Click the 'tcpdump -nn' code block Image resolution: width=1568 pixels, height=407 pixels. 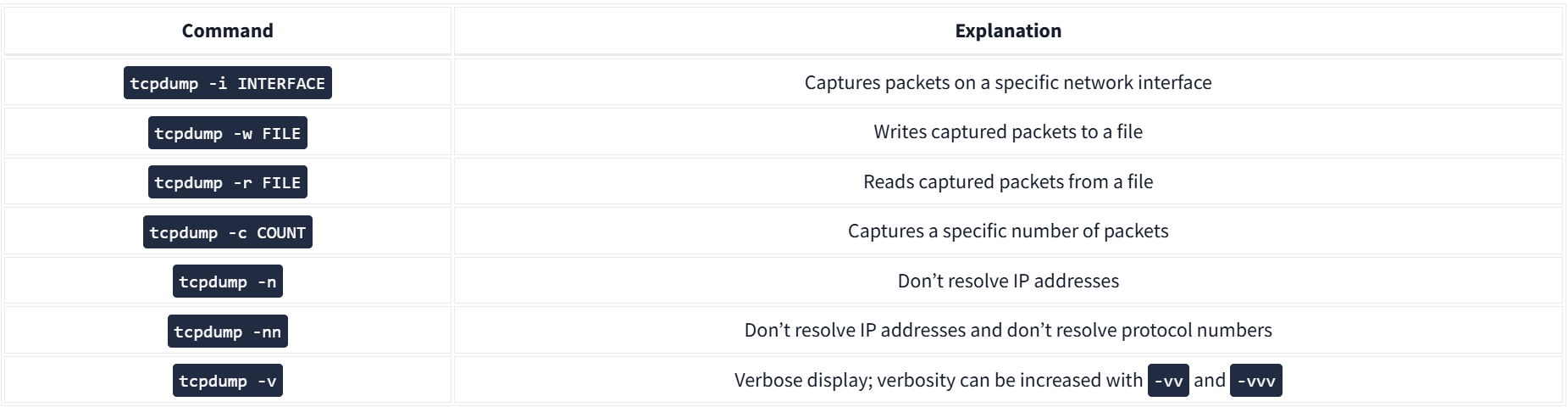227,332
